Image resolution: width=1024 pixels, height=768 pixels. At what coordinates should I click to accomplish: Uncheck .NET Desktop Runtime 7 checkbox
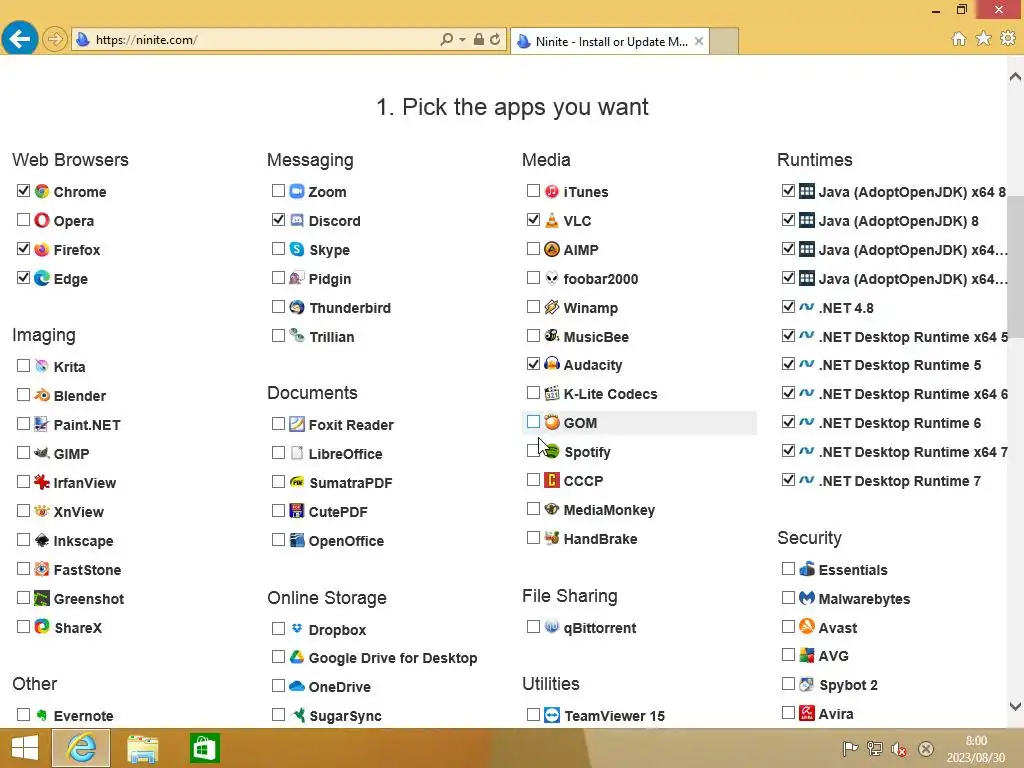pyautogui.click(x=788, y=480)
